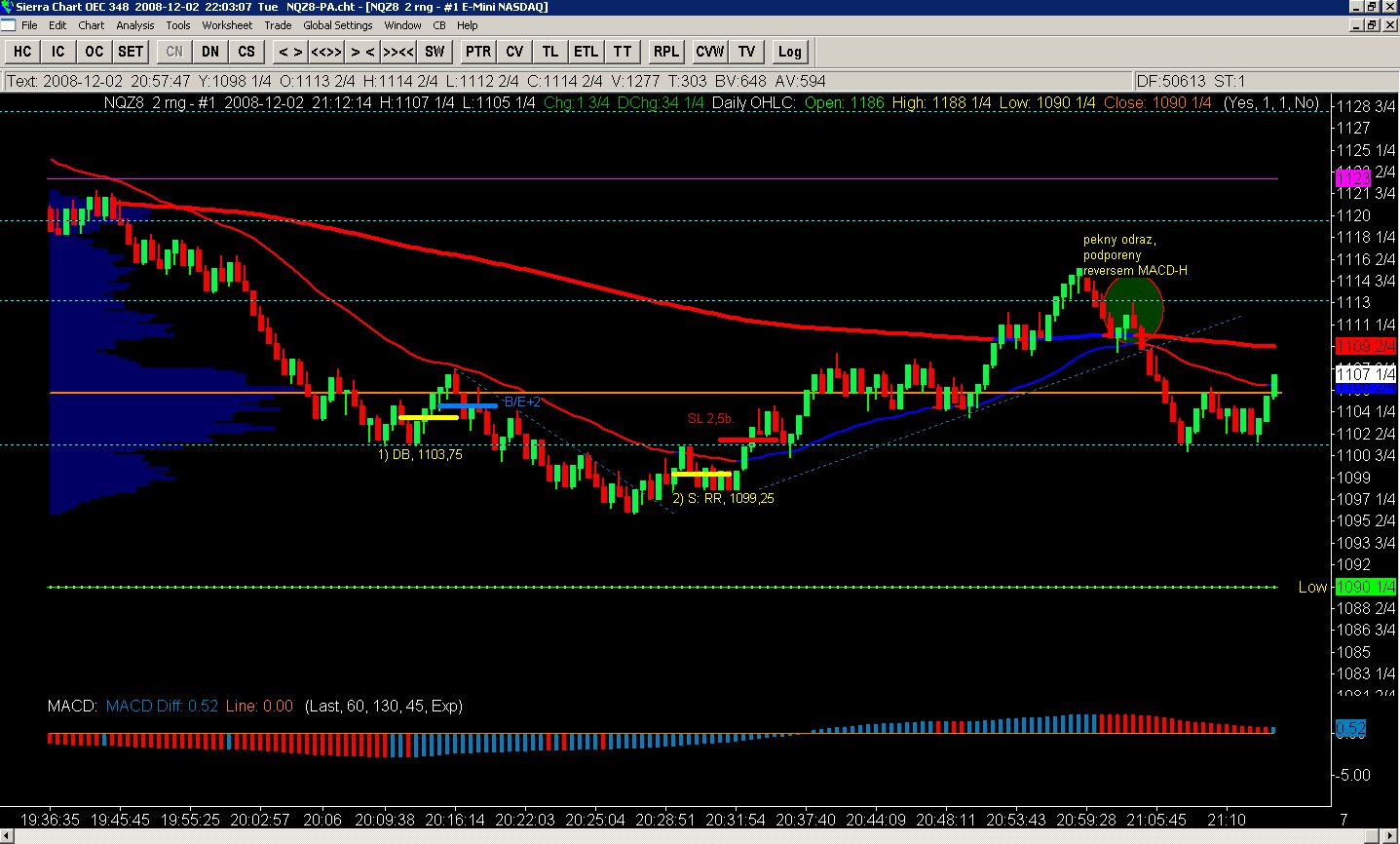This screenshot has width=1400, height=844.
Task: Click the horizontal scrollbar at the bottom
Action: point(682,836)
